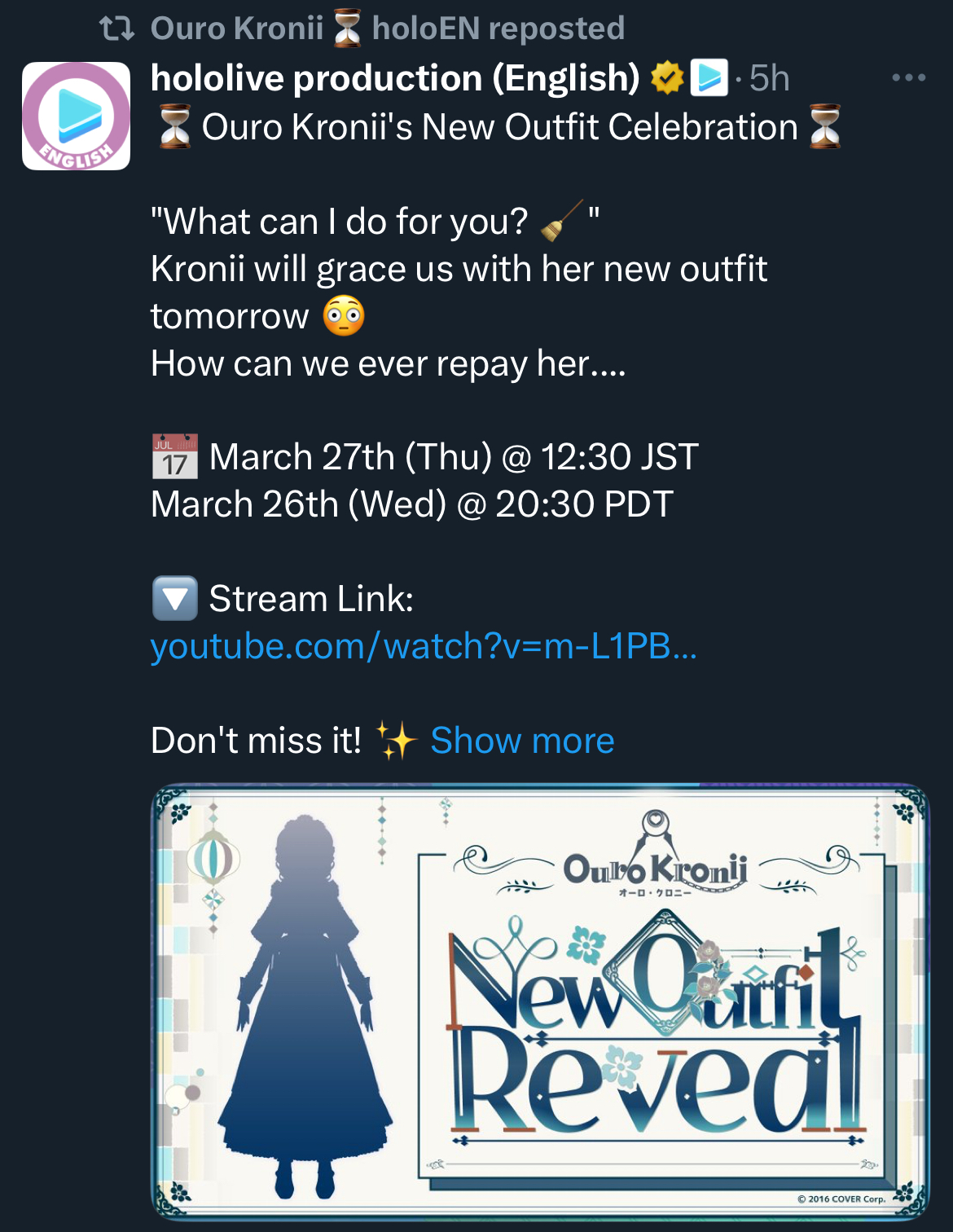This screenshot has height=1232, width=953.
Task: Tap the flushed face emoji after tomorrow
Action: (x=344, y=315)
